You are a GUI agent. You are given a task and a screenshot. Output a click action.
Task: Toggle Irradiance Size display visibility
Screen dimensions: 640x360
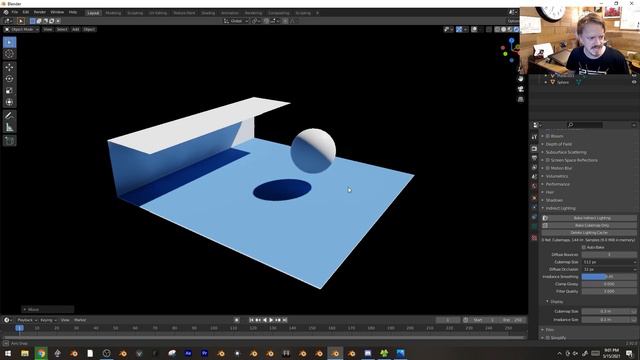pyautogui.click(x=634, y=320)
